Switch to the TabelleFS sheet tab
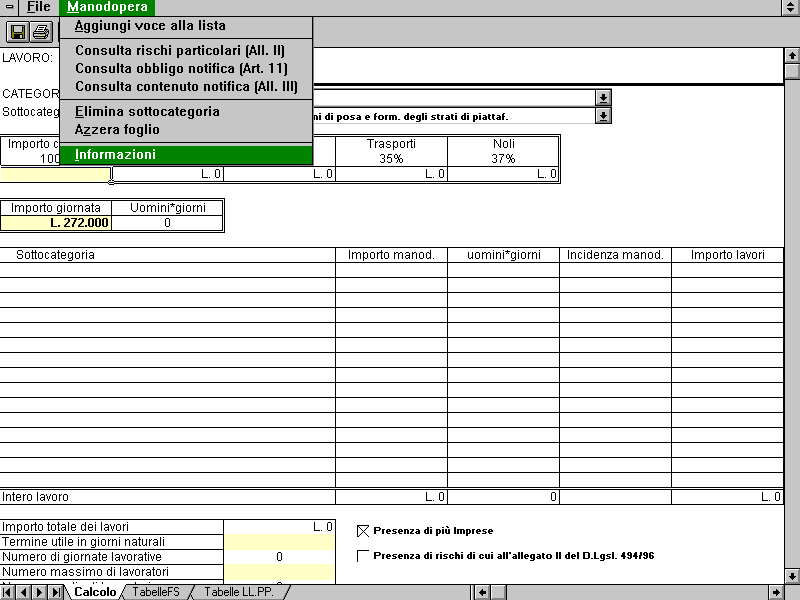The width and height of the screenshot is (800, 600). point(156,592)
